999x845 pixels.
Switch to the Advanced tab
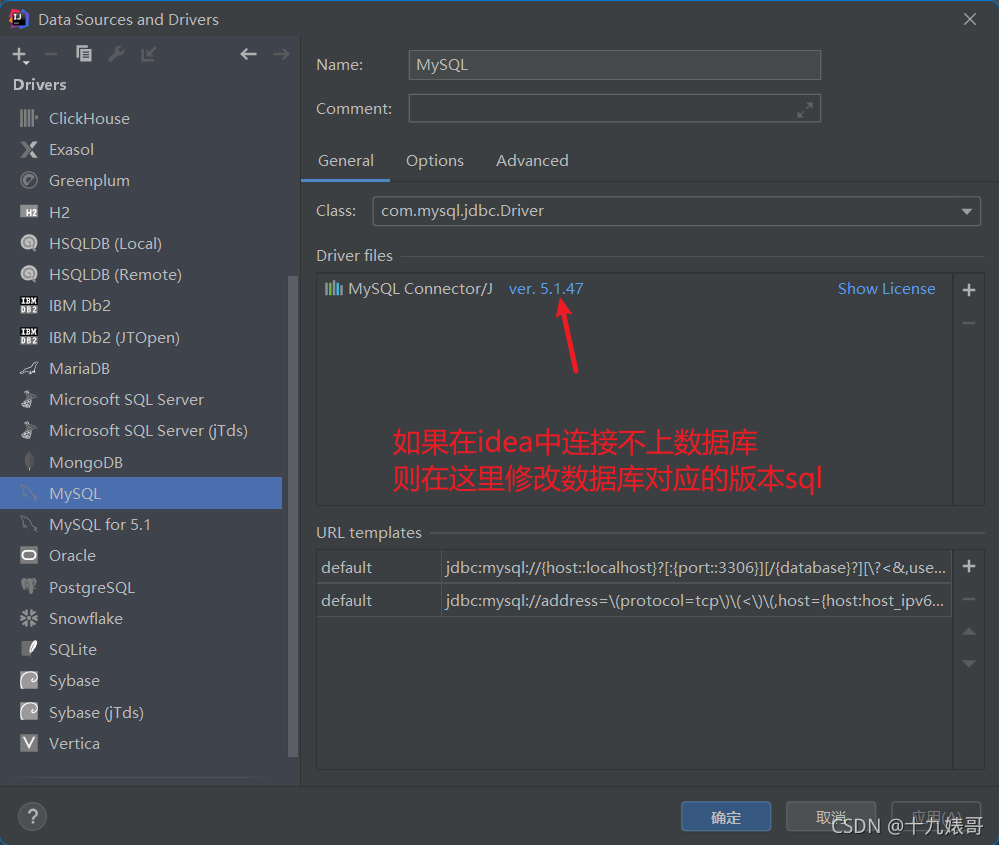click(x=532, y=161)
